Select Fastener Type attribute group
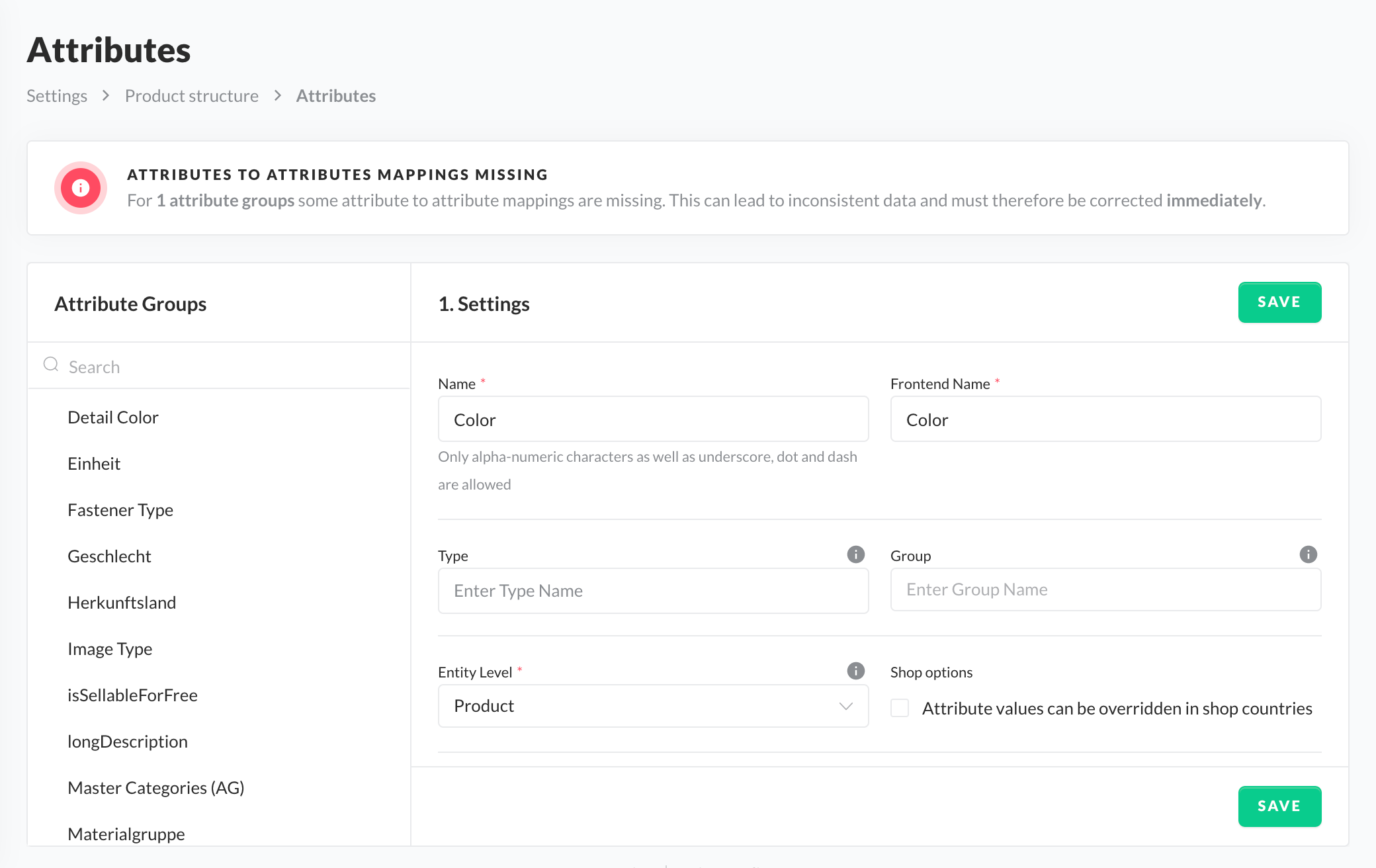Image resolution: width=1376 pixels, height=868 pixels. (x=120, y=510)
